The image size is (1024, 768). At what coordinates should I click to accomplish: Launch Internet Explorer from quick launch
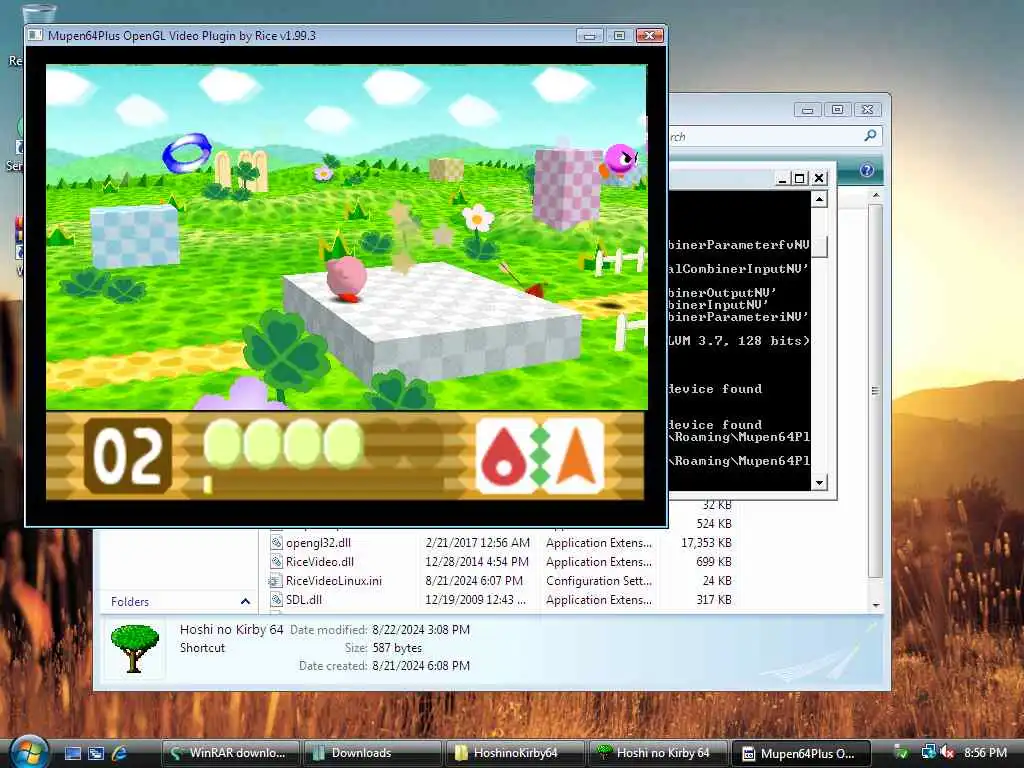coord(120,753)
